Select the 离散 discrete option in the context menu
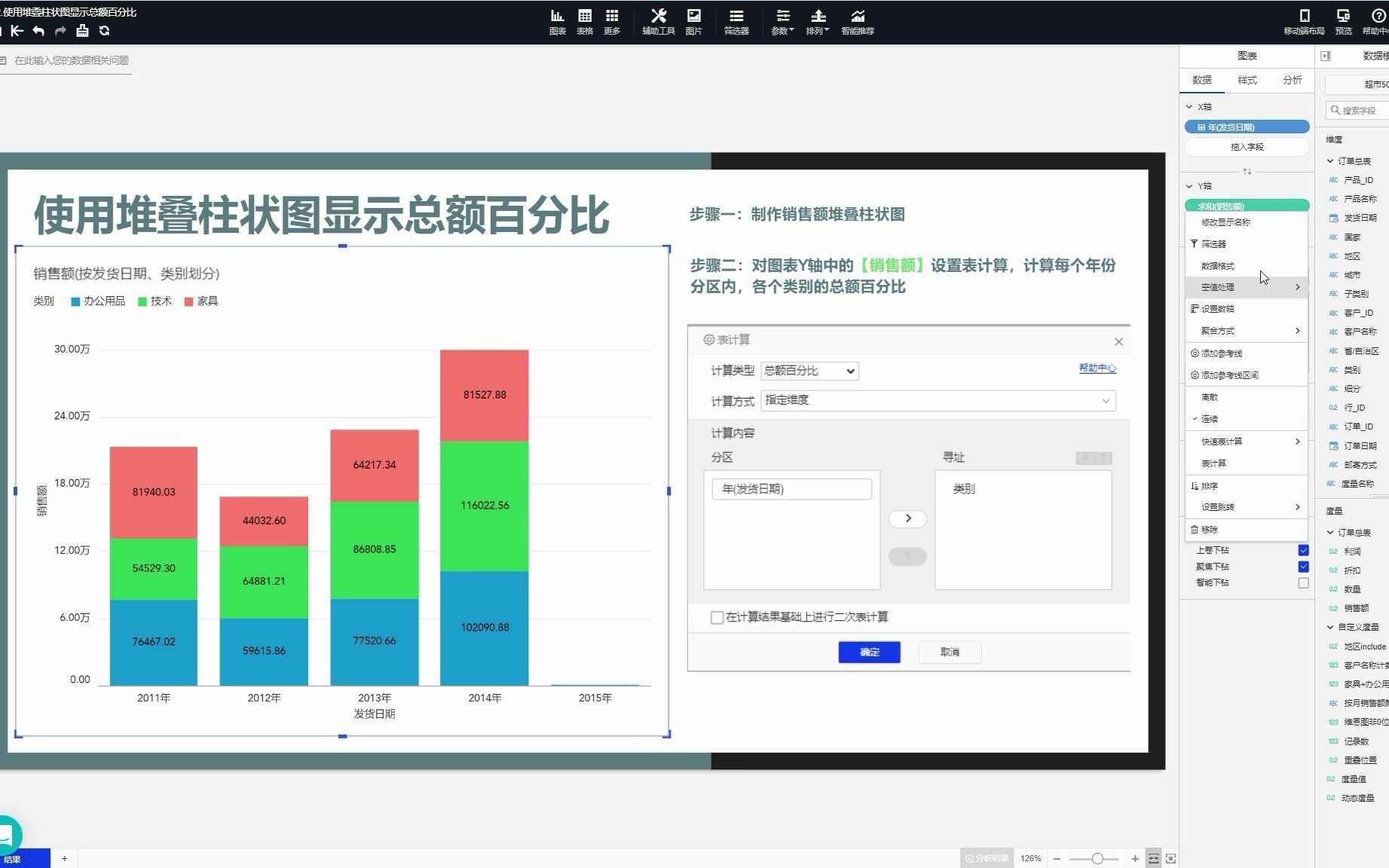The width and height of the screenshot is (1389, 868). pyautogui.click(x=1247, y=397)
